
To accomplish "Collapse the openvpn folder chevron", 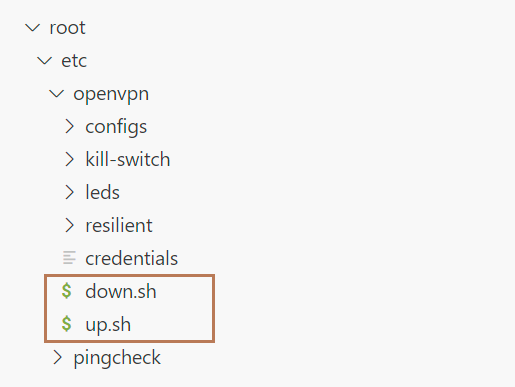I will tap(57, 94).
